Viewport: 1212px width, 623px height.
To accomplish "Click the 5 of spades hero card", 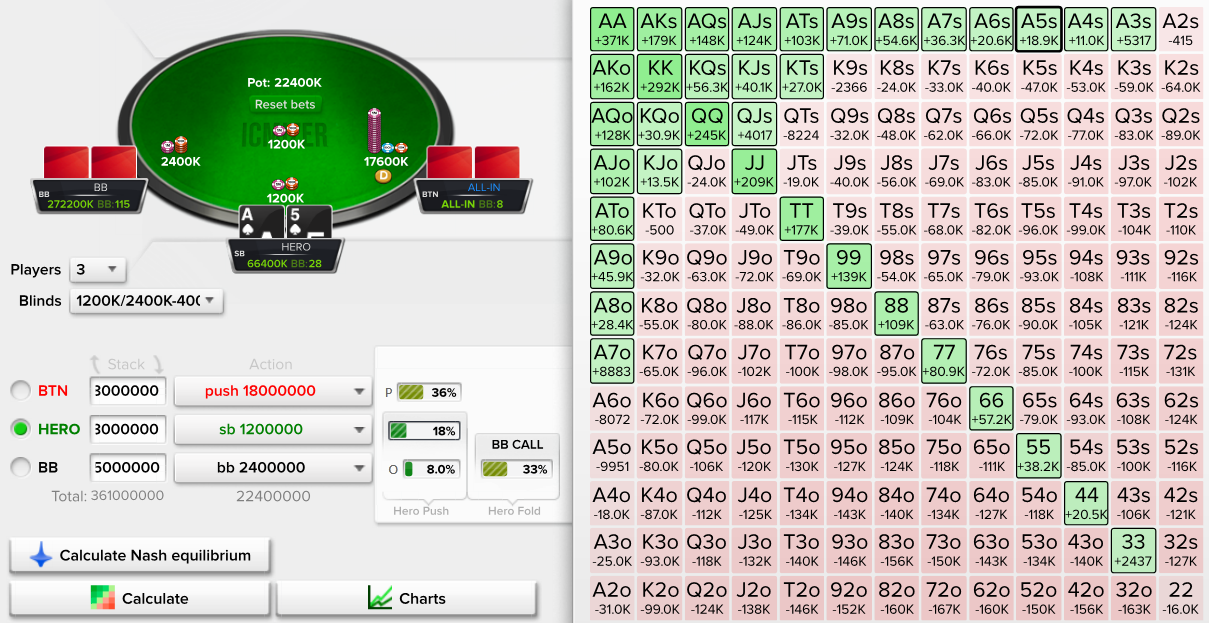I will pos(308,224).
